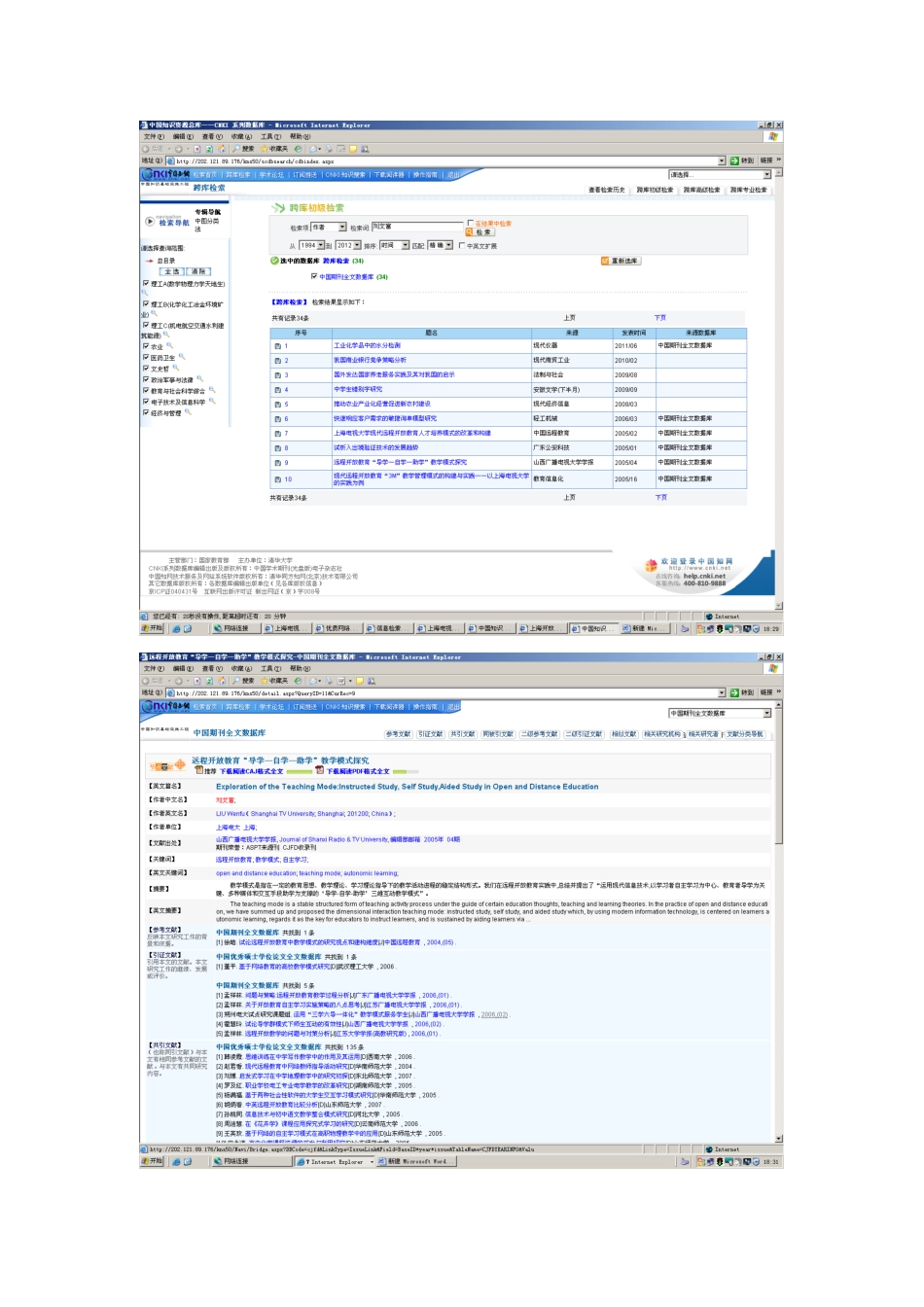
Task: Toggle 理工A(数学物理力学天地生) checkbox
Action: [146, 283]
